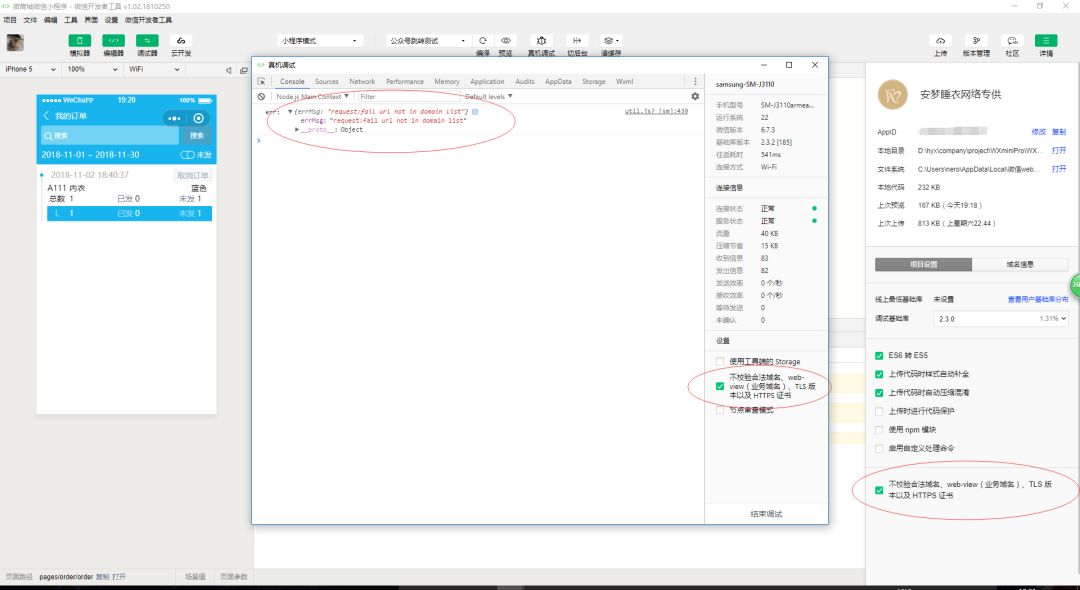The width and height of the screenshot is (1080, 590).
Task: Toggle the 模拟器 (simulator) panel button
Action: coord(79,41)
